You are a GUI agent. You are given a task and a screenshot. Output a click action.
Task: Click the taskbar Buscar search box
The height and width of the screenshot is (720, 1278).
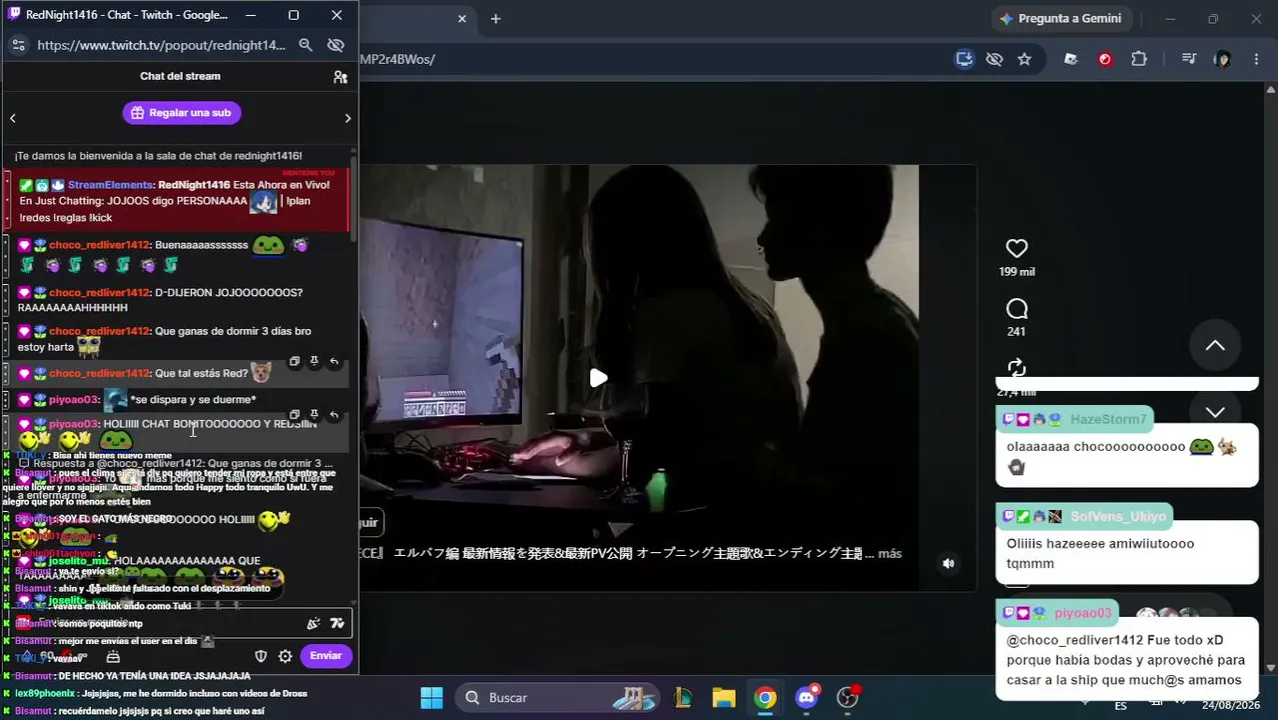click(558, 697)
